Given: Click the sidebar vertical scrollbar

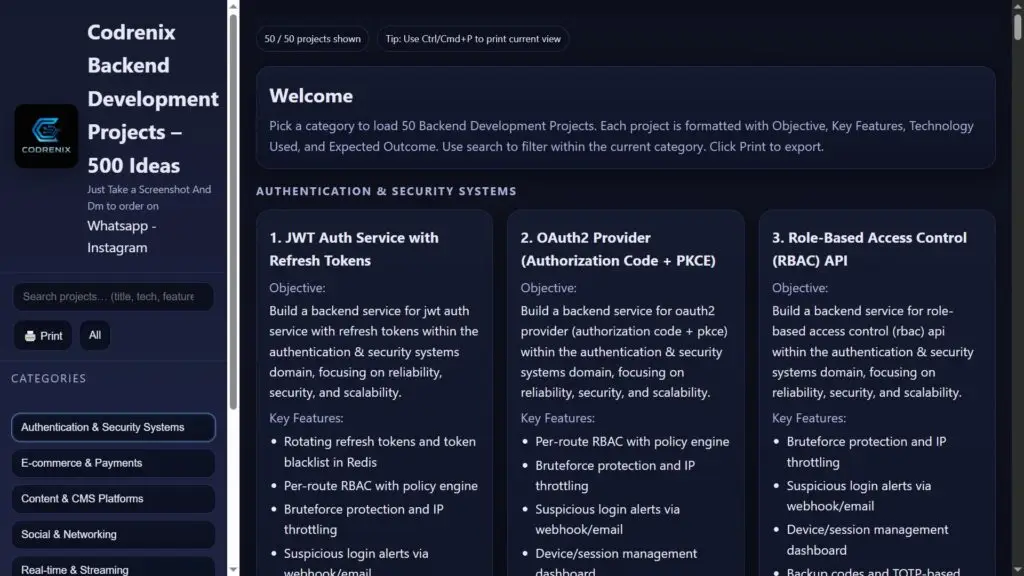Looking at the screenshot, I should [233, 200].
